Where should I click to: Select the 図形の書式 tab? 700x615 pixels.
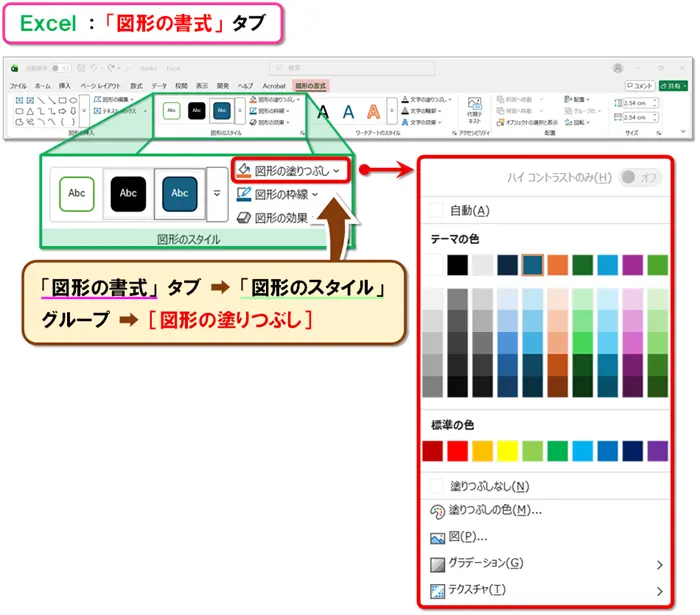(x=311, y=86)
